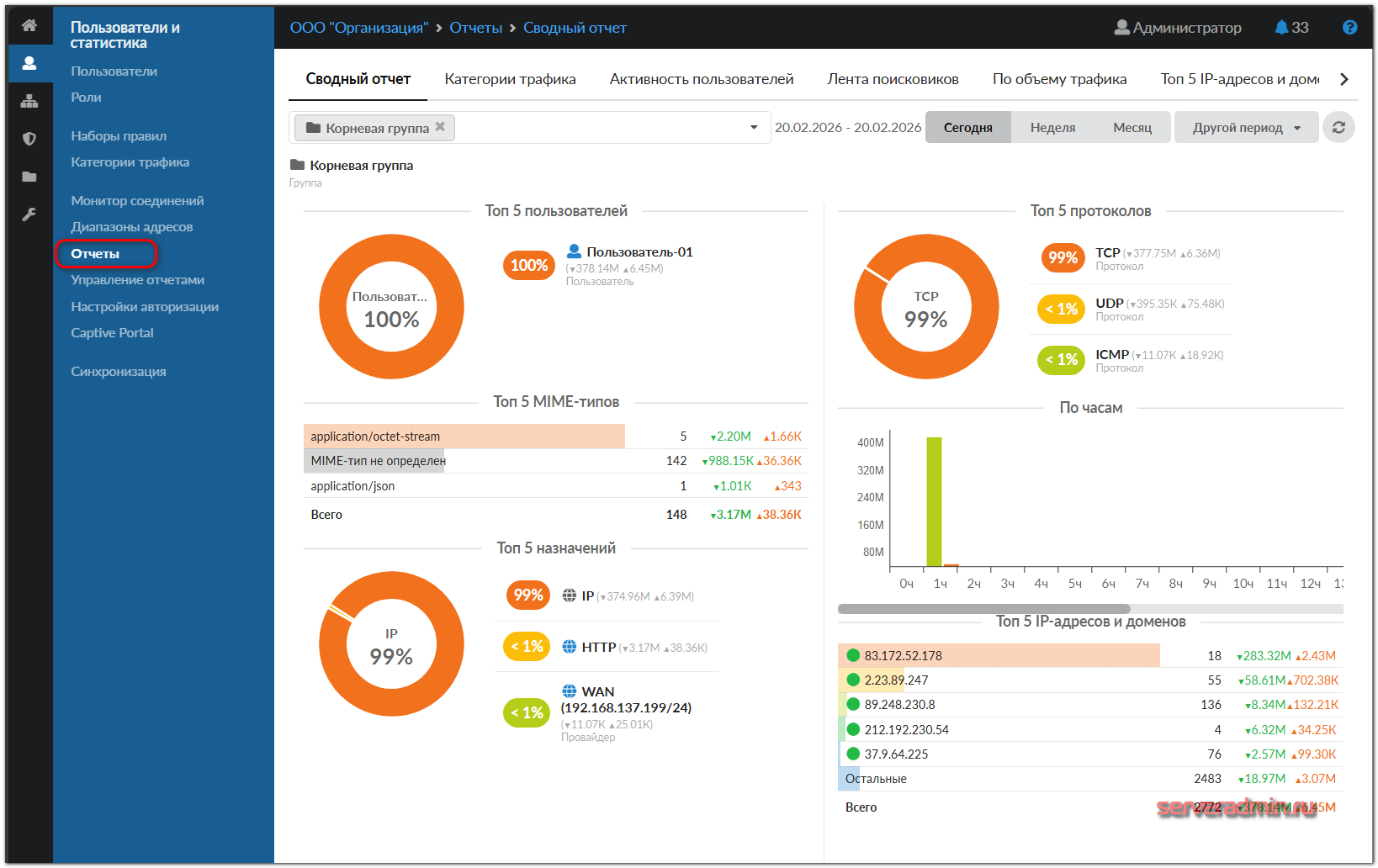Open the Активность пользователей tab

[x=701, y=79]
